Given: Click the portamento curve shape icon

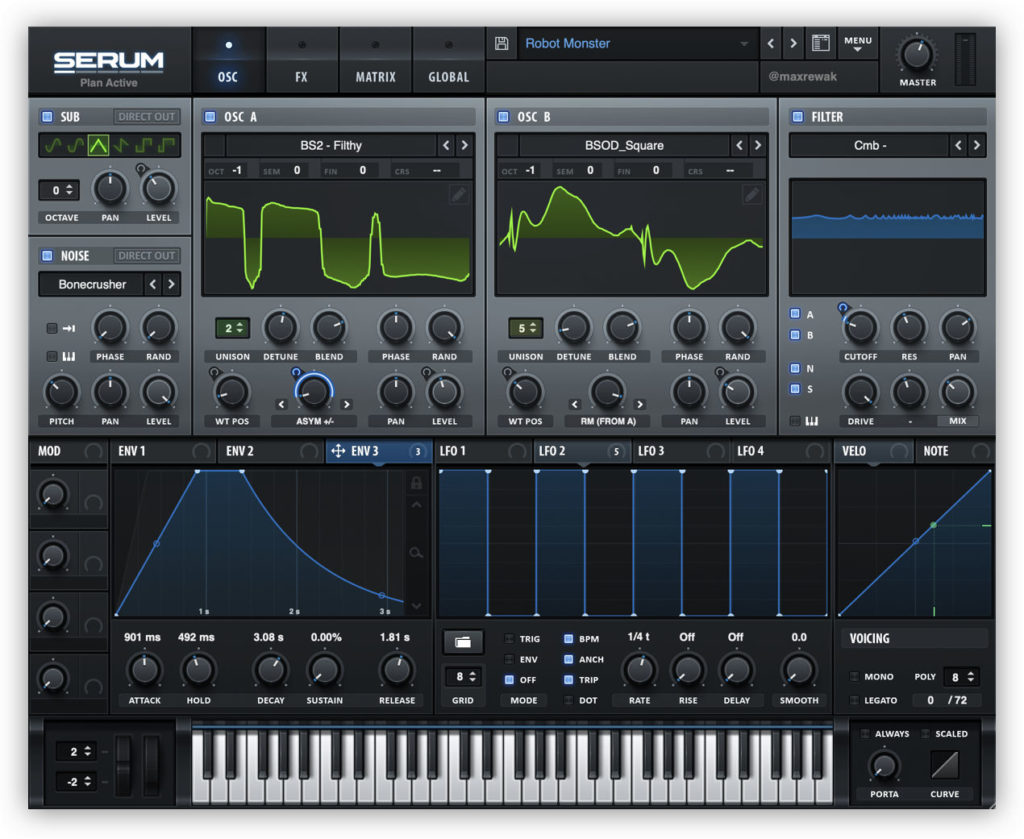Looking at the screenshot, I should point(944,766).
